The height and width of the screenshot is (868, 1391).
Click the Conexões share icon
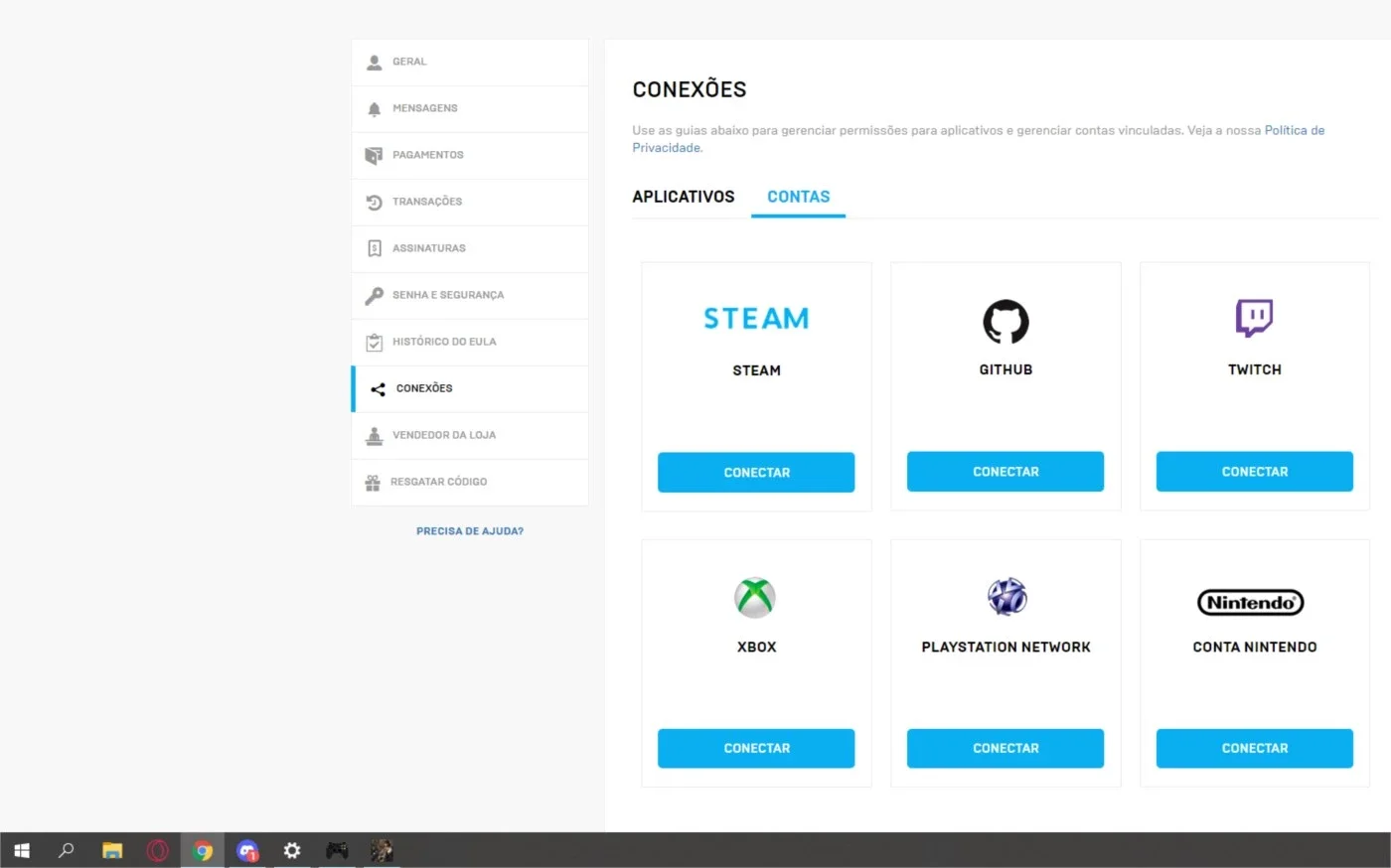coord(378,389)
